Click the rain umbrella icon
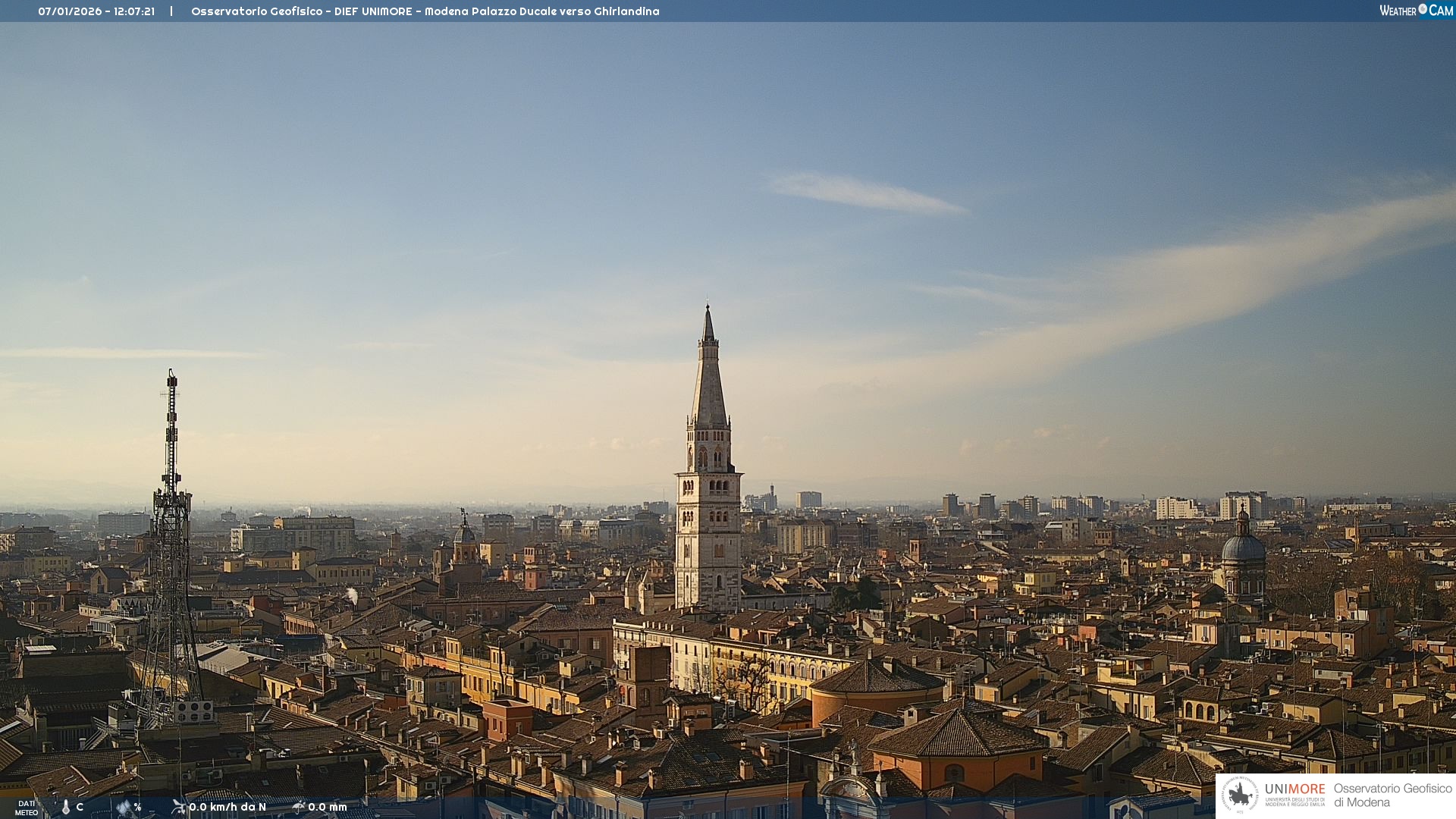The image size is (1456, 819). 299,807
